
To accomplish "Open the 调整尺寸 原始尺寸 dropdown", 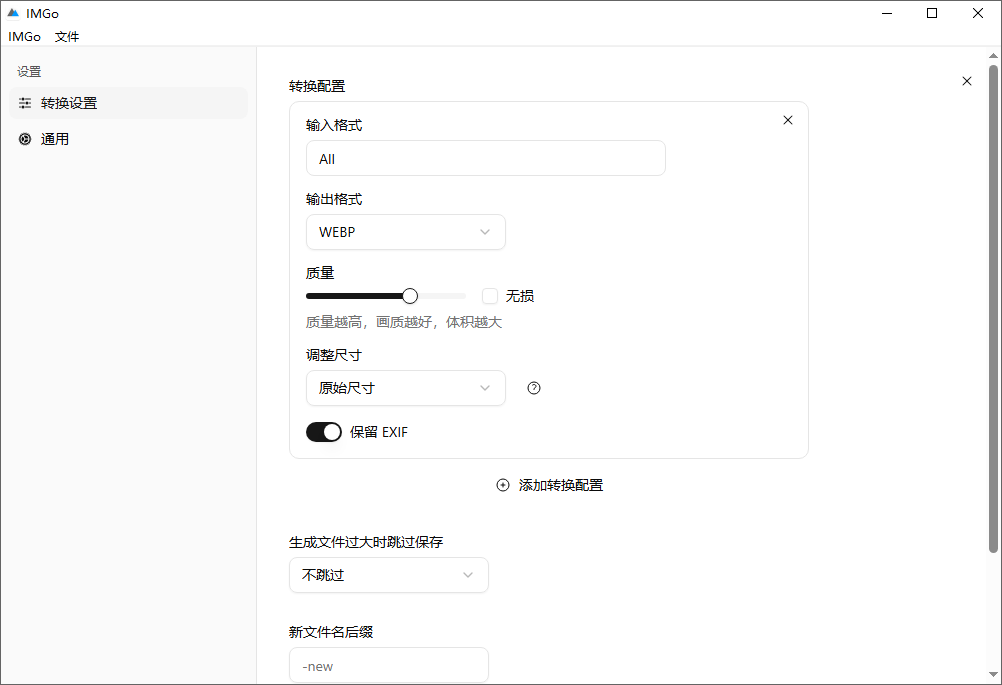I will (x=406, y=388).
